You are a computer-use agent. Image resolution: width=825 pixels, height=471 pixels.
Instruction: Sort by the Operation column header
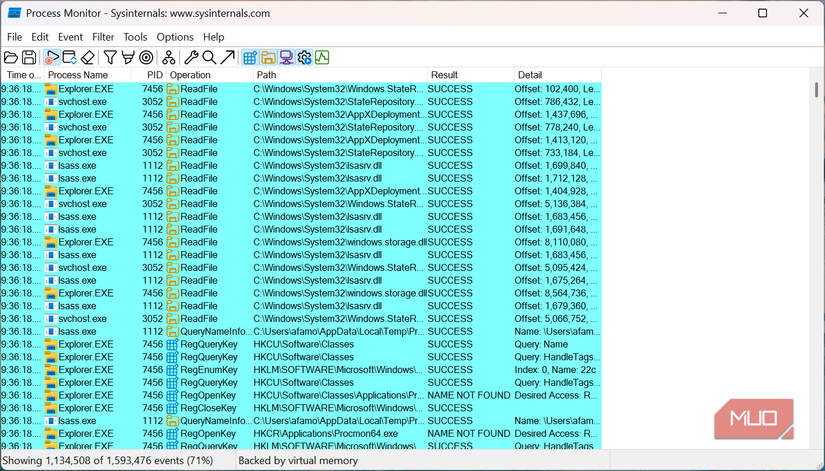coord(209,75)
